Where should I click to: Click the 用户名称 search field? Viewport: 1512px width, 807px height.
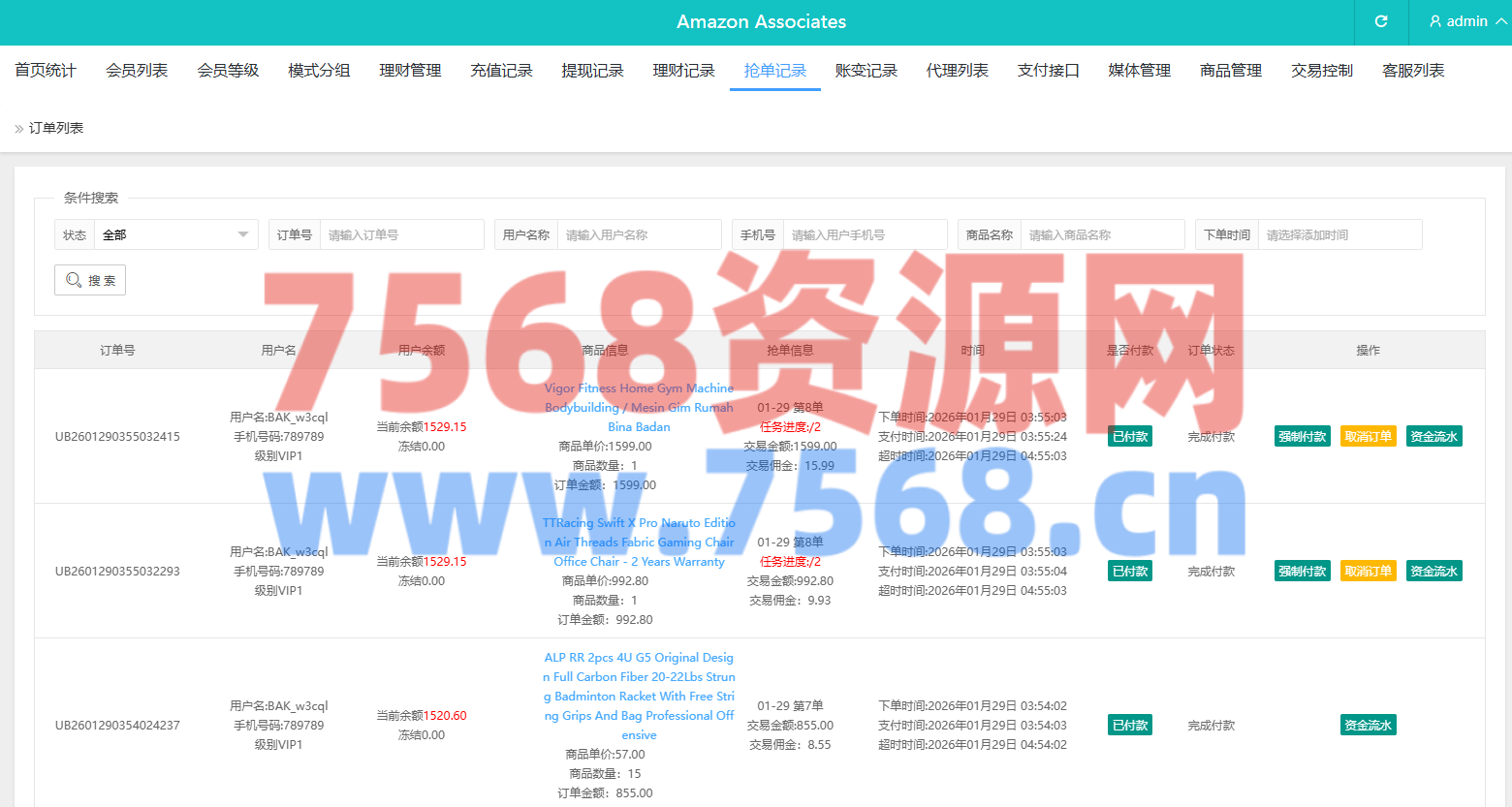point(639,234)
